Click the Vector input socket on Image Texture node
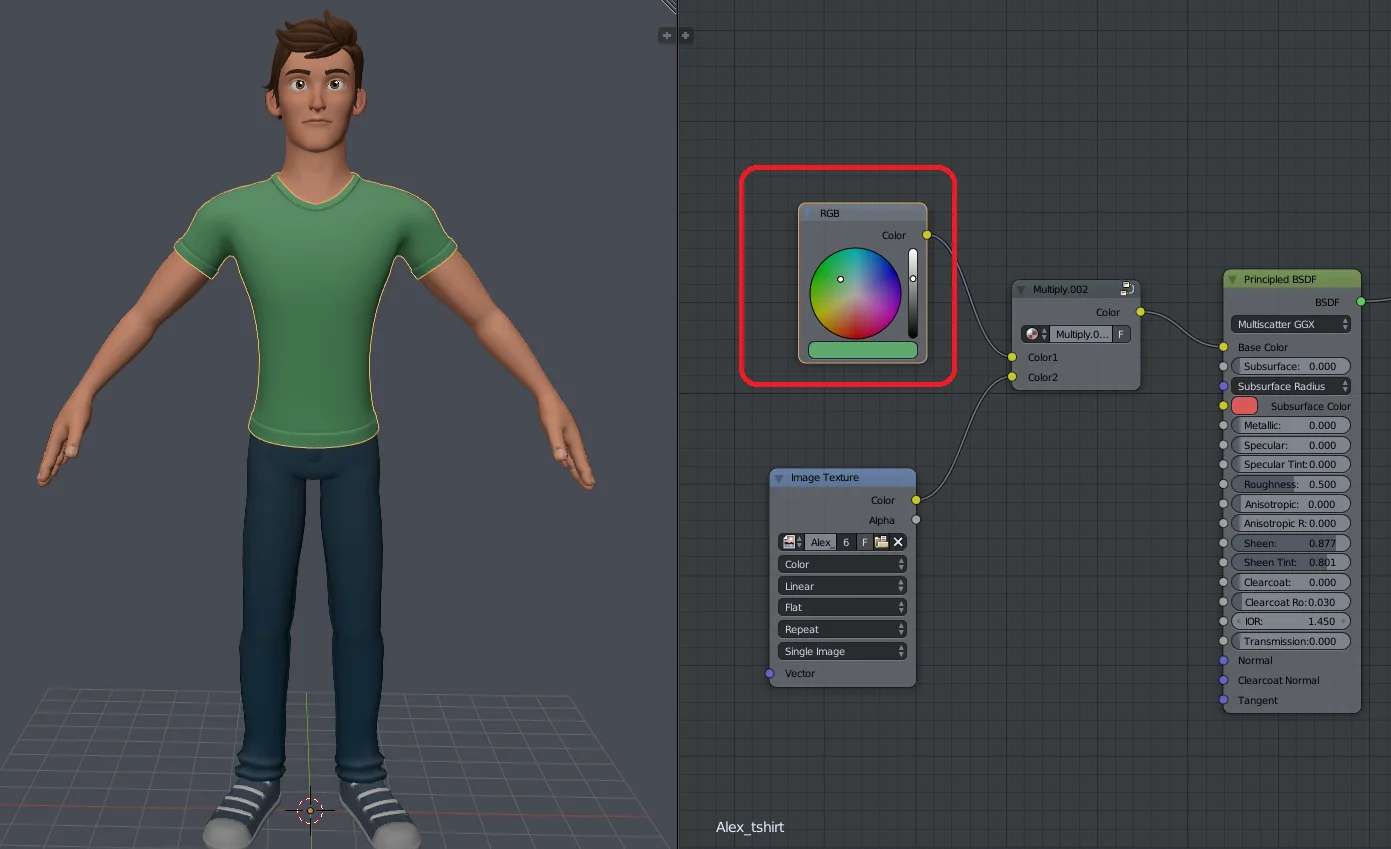The width and height of the screenshot is (1391, 849). (x=768, y=673)
